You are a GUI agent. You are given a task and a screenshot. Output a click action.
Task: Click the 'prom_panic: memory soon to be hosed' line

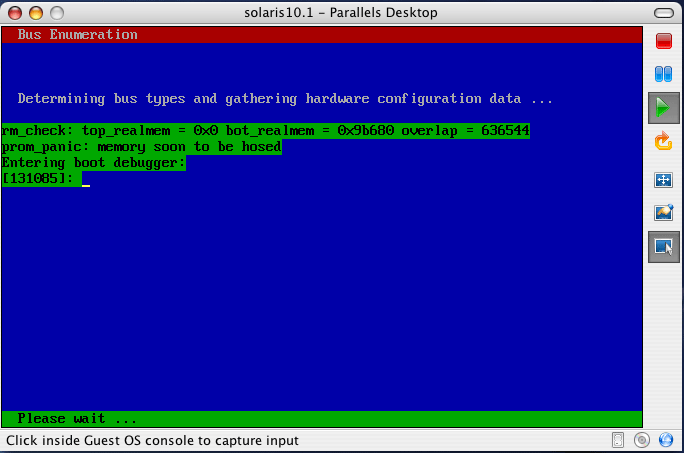pos(141,147)
